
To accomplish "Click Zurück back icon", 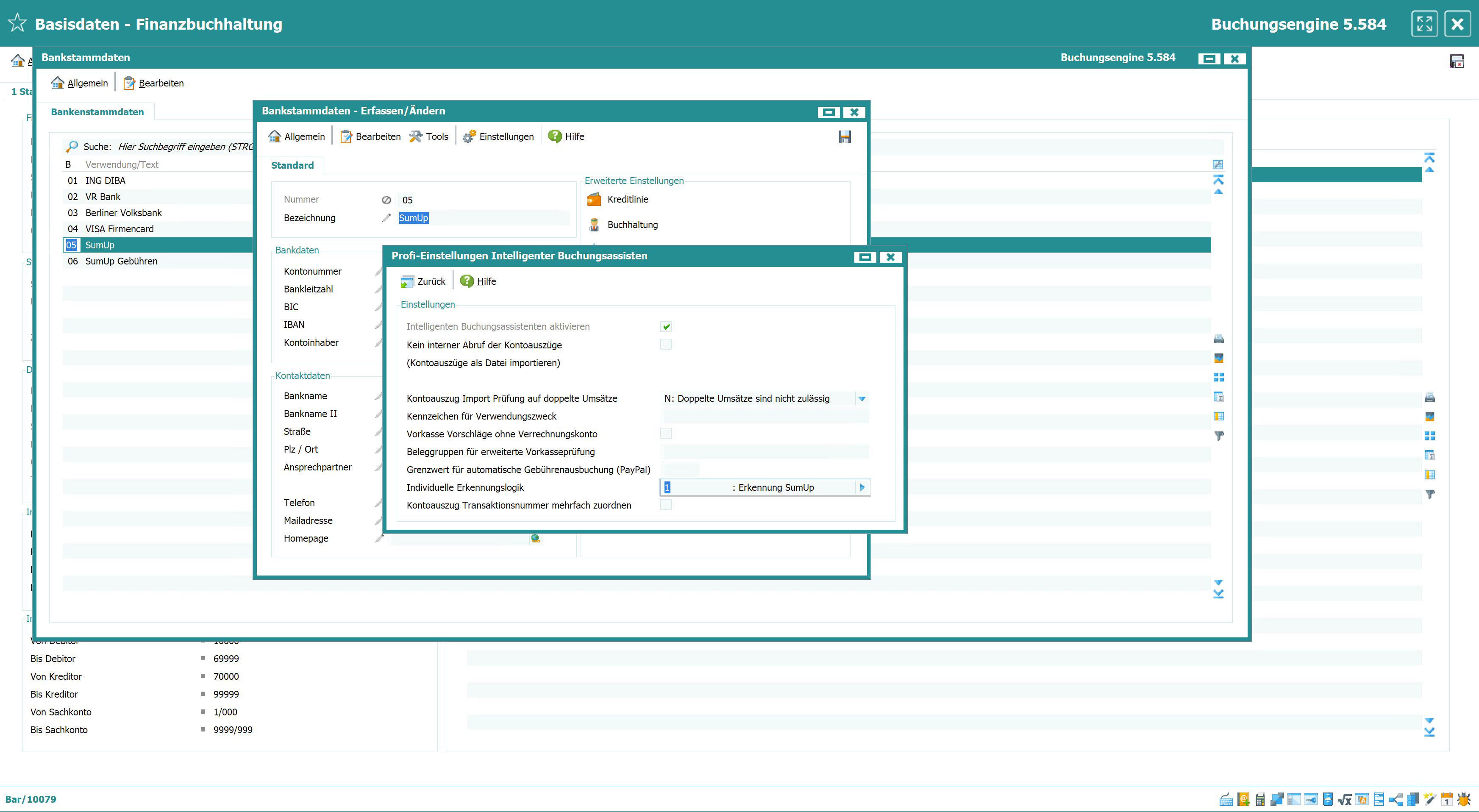I will pyautogui.click(x=407, y=281).
